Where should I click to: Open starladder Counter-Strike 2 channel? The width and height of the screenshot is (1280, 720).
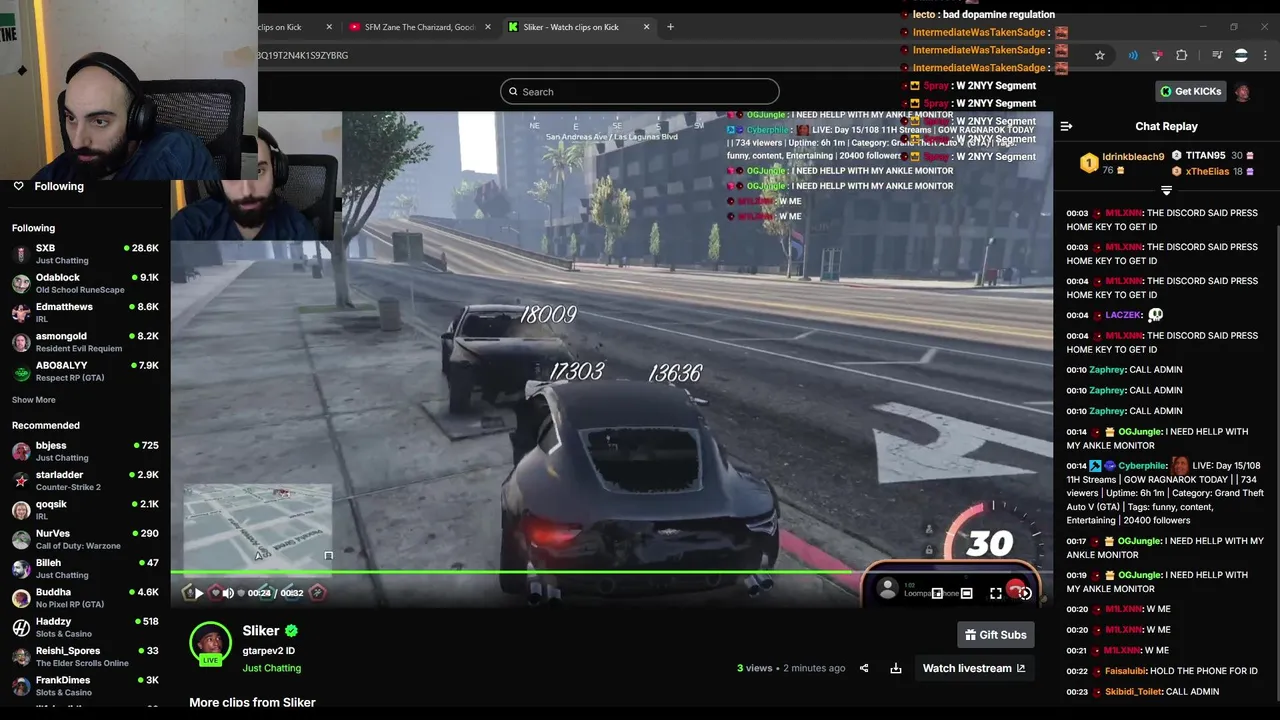pos(85,481)
